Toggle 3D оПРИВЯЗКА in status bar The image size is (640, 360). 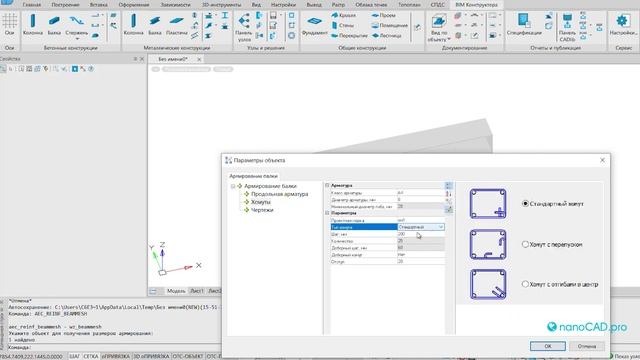(x=151, y=356)
